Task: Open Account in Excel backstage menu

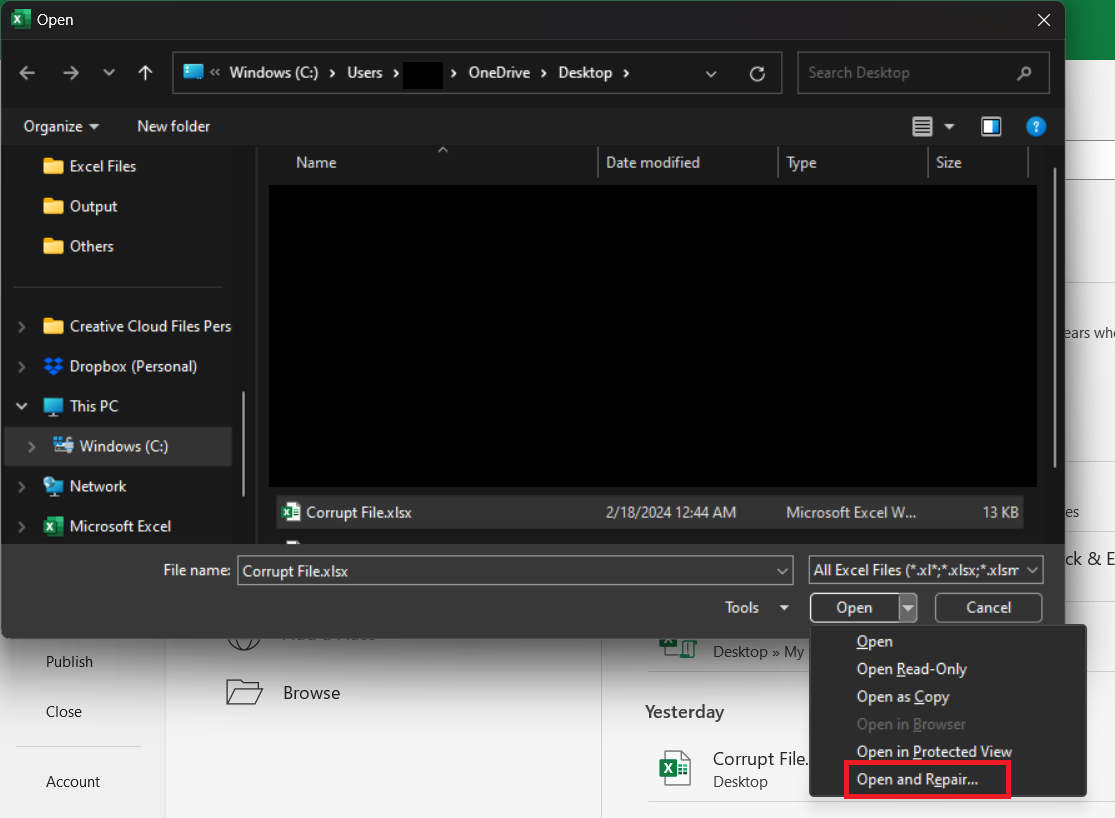Action: point(73,782)
